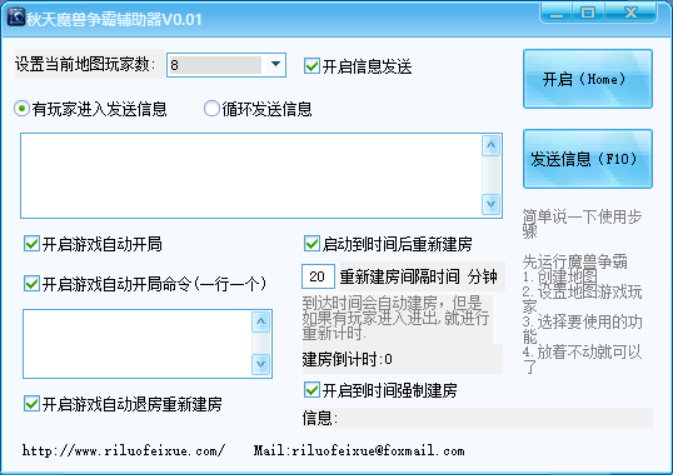Screen dimensions: 673x475
Task: Select the 有玩家进入发送信息 radio button
Action: click(21, 109)
